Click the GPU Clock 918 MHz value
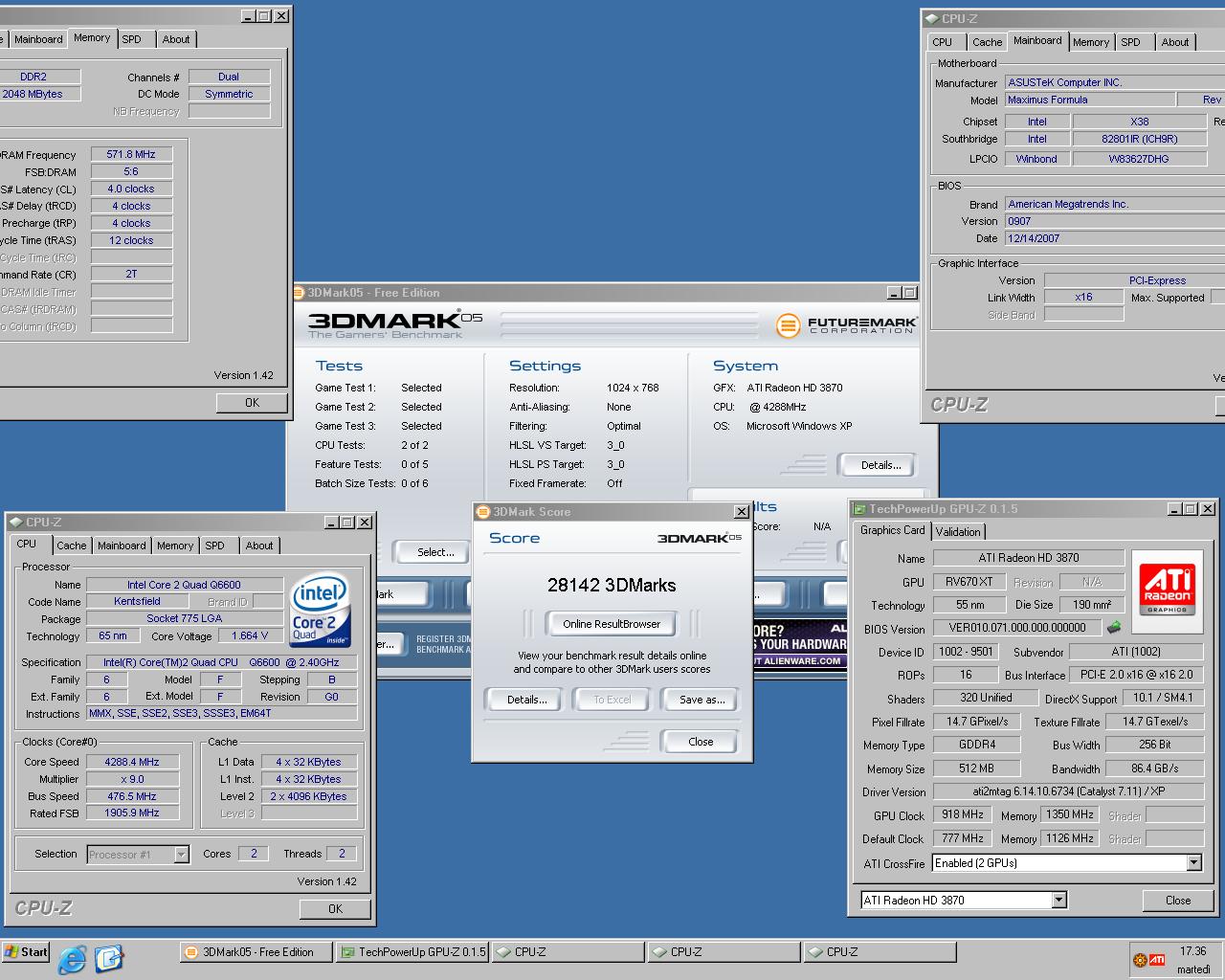This screenshot has height=980, width=1225. [963, 815]
